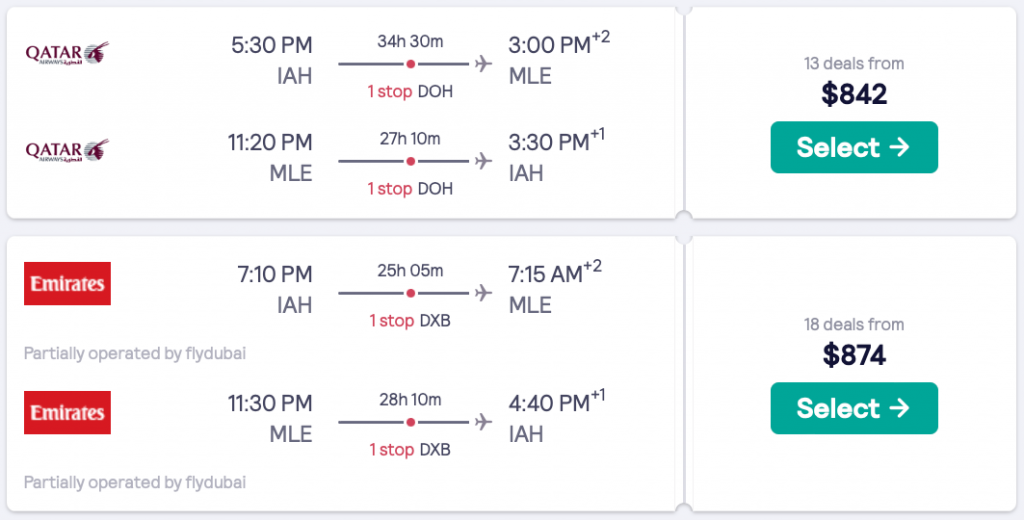Image resolution: width=1024 pixels, height=520 pixels.
Task: Click the '1 stop DOH' label on outbound Qatar flight
Action: click(x=410, y=91)
